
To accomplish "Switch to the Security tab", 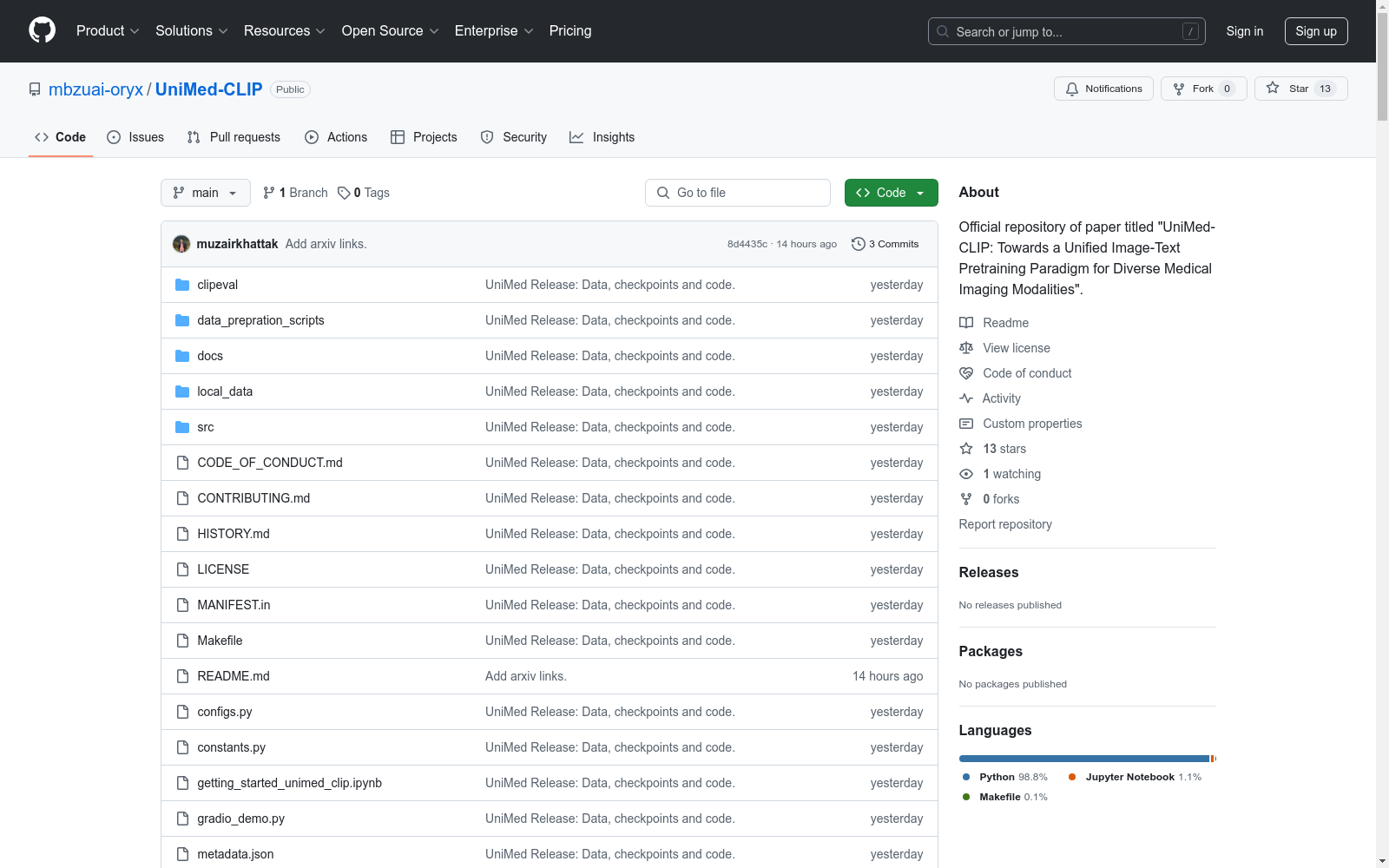I will click(x=514, y=137).
